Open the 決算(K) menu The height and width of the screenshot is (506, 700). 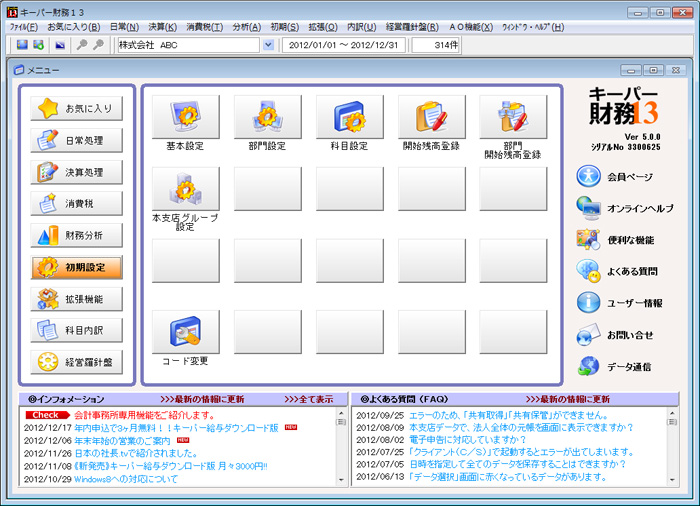162,27
